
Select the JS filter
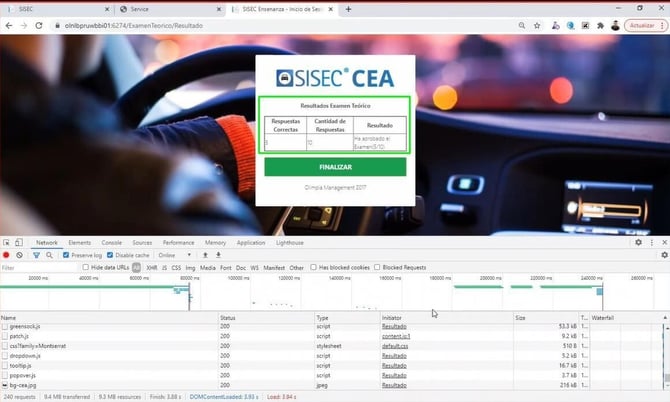click(164, 268)
